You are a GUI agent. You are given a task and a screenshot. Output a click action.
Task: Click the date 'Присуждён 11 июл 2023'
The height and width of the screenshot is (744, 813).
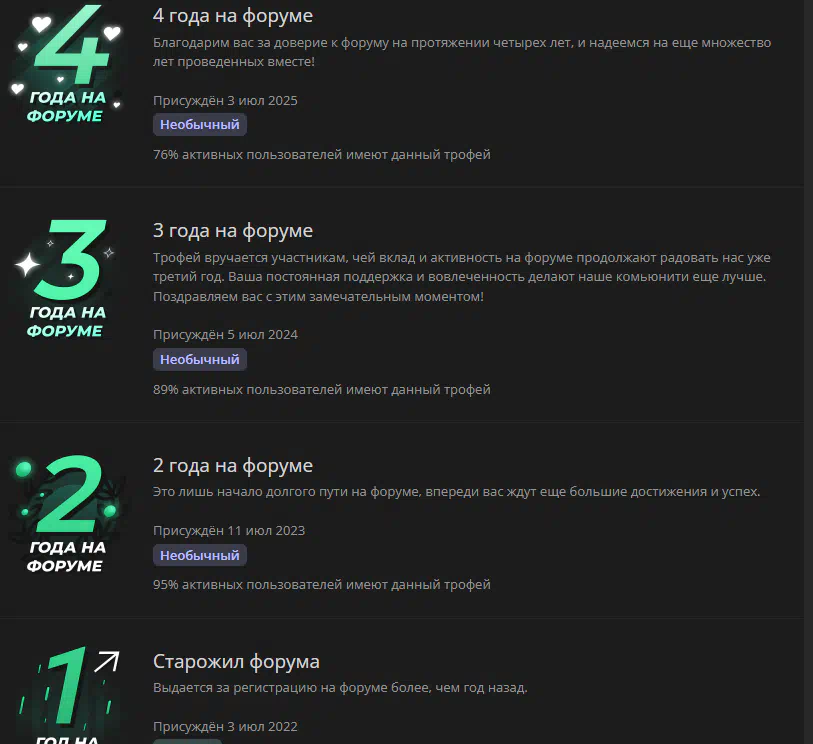point(229,531)
